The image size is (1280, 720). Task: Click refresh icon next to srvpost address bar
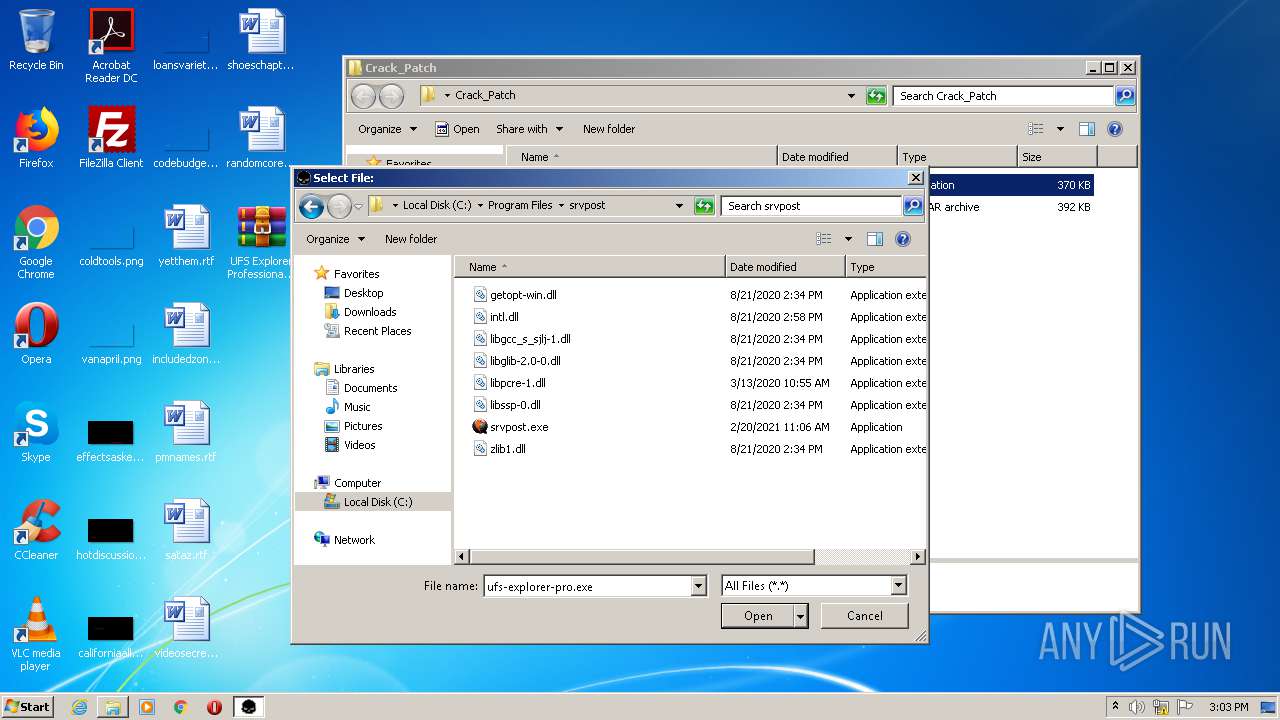click(704, 206)
